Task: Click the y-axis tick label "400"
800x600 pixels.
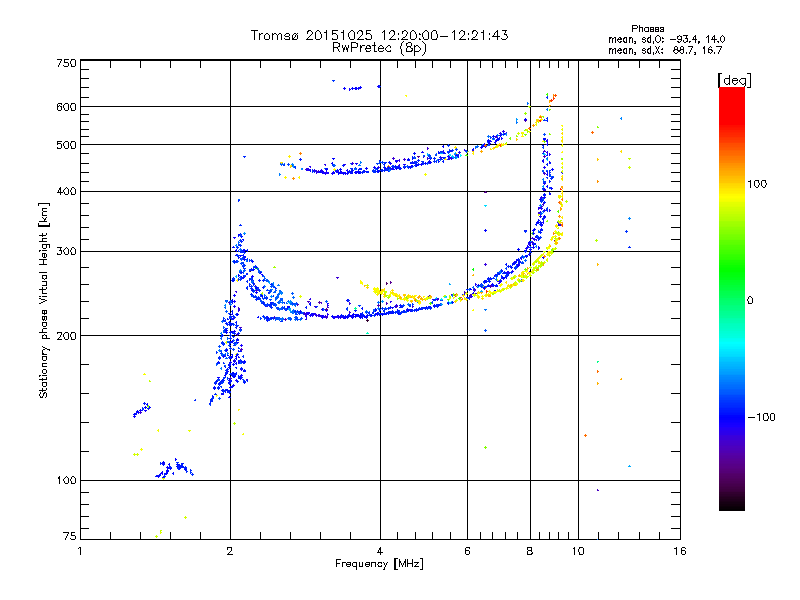Action: point(66,191)
